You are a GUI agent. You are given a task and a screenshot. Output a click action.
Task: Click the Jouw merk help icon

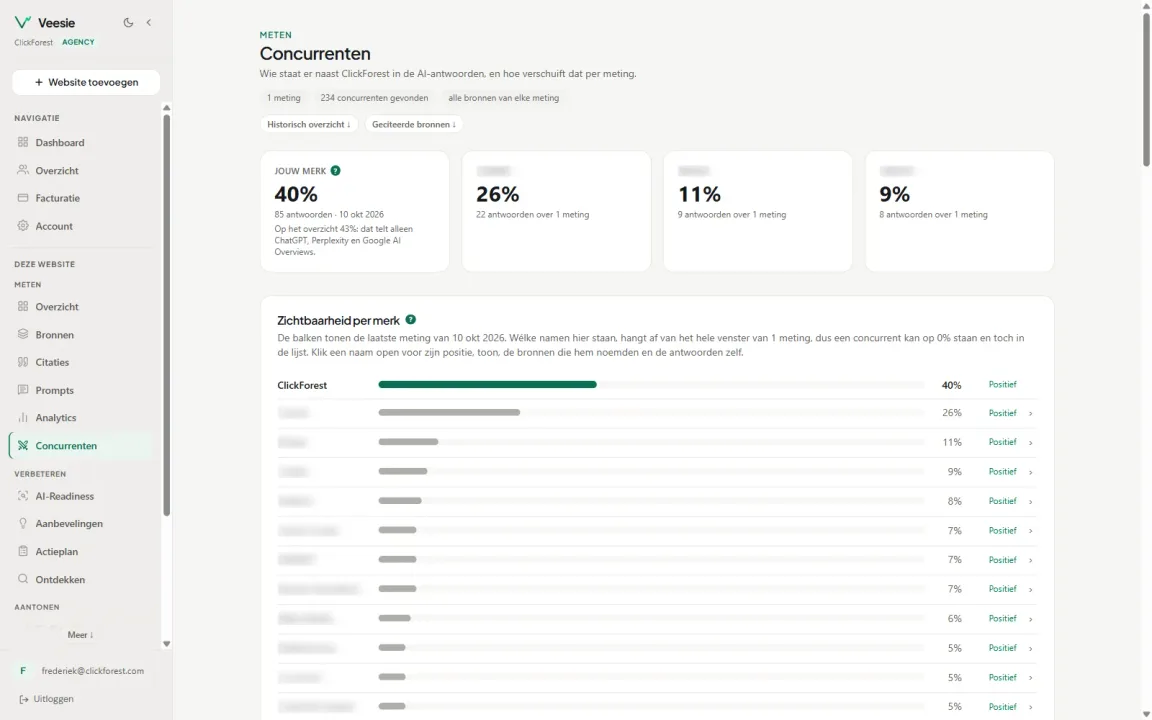335,170
